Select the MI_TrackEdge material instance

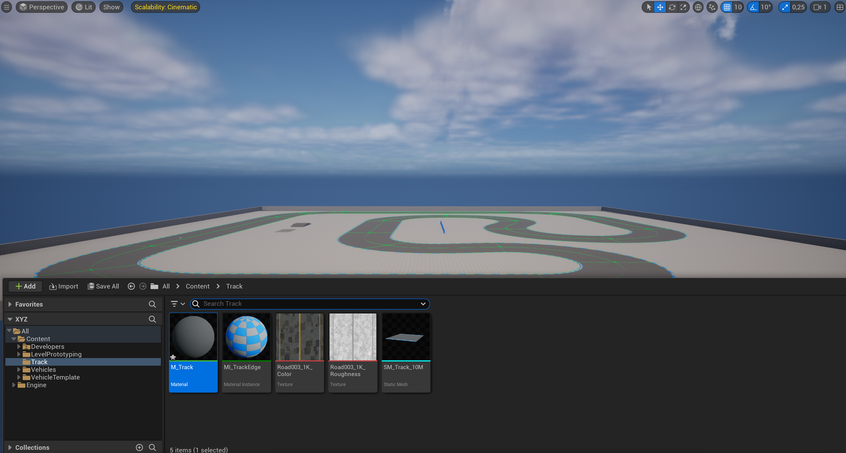(246, 353)
